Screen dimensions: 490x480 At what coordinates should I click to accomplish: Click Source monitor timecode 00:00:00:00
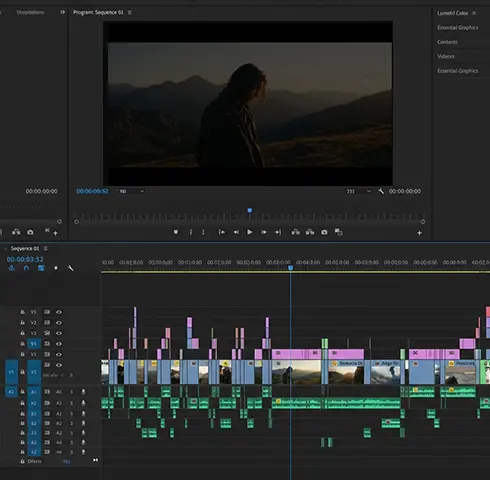tap(42, 191)
